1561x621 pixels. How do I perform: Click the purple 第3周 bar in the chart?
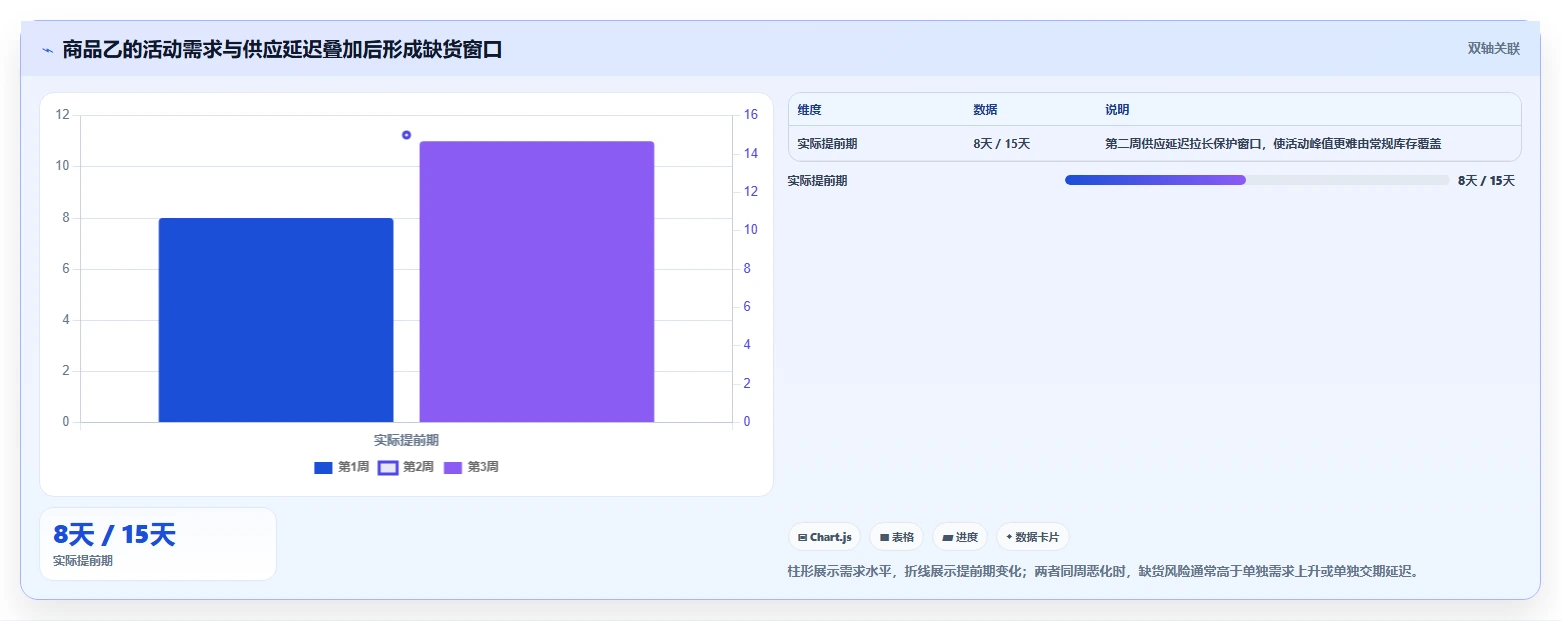tap(537, 282)
